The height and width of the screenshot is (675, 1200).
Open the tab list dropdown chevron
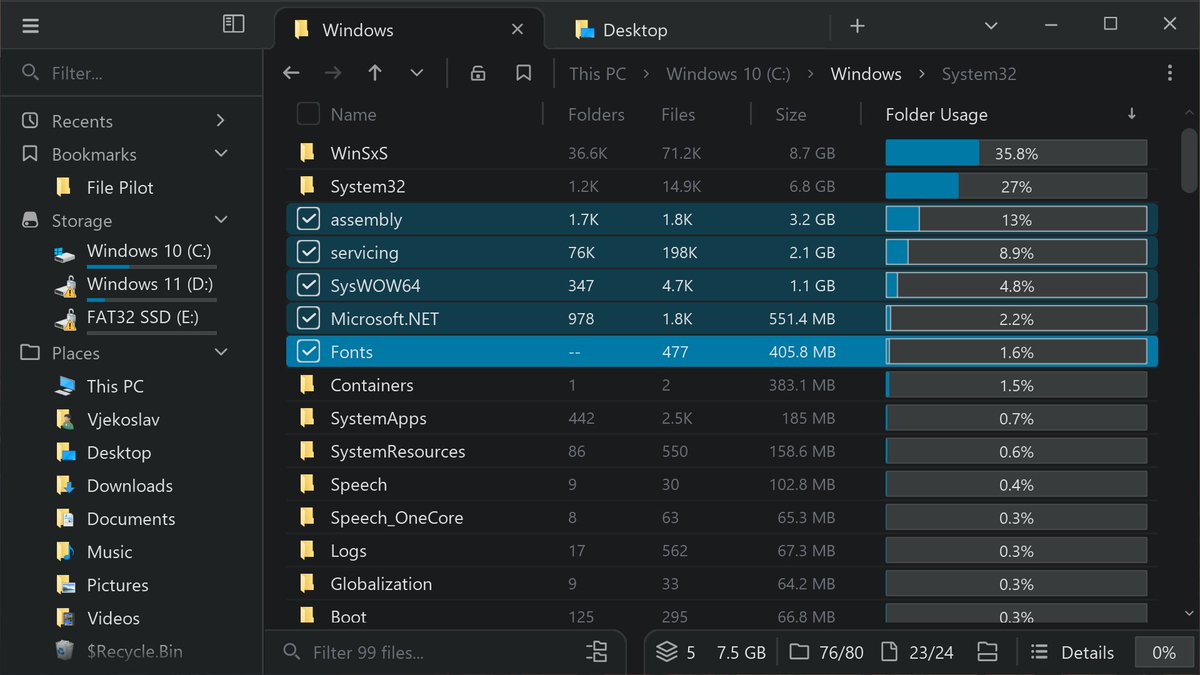pyautogui.click(x=991, y=26)
